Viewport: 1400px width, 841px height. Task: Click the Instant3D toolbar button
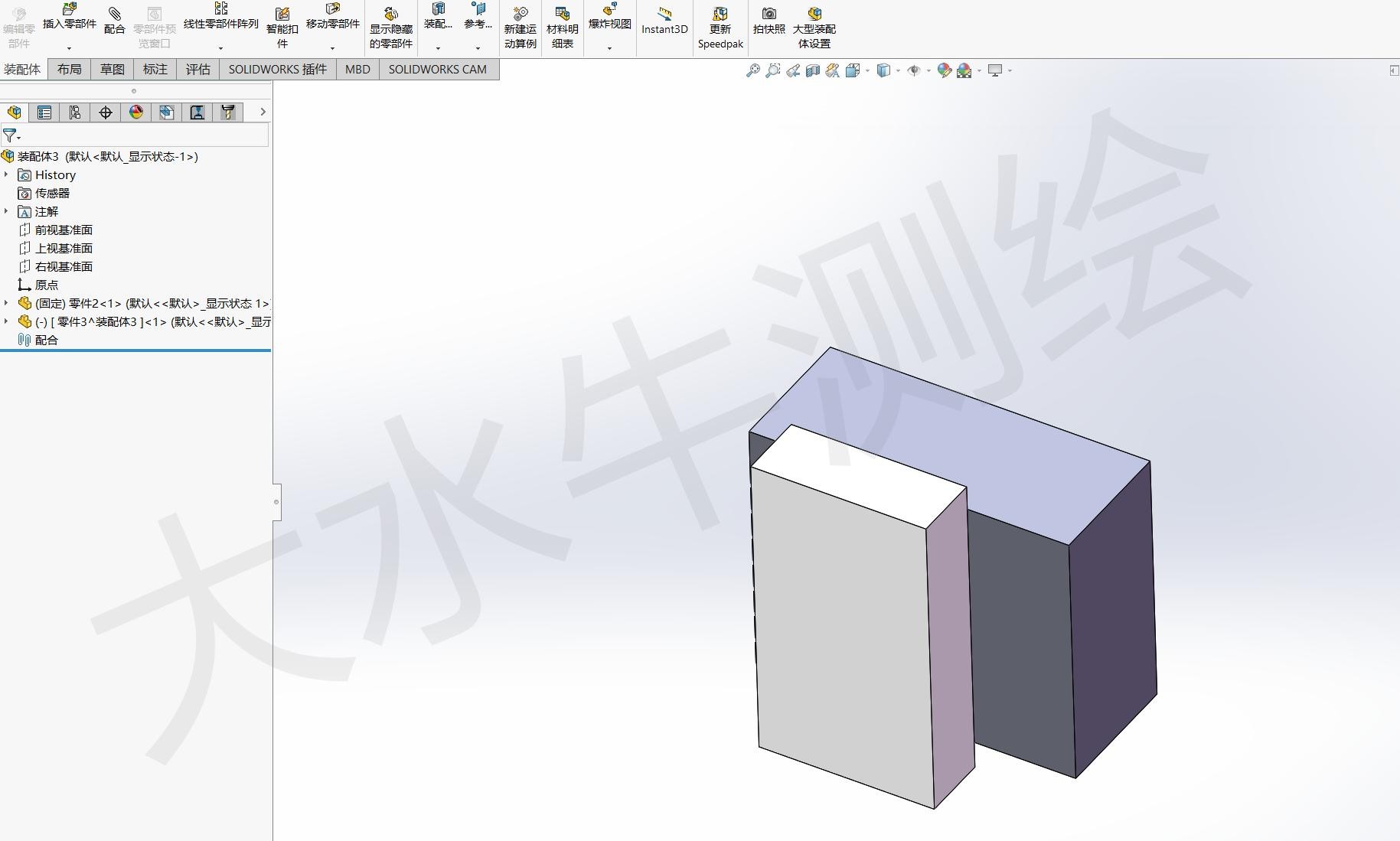coord(664,21)
